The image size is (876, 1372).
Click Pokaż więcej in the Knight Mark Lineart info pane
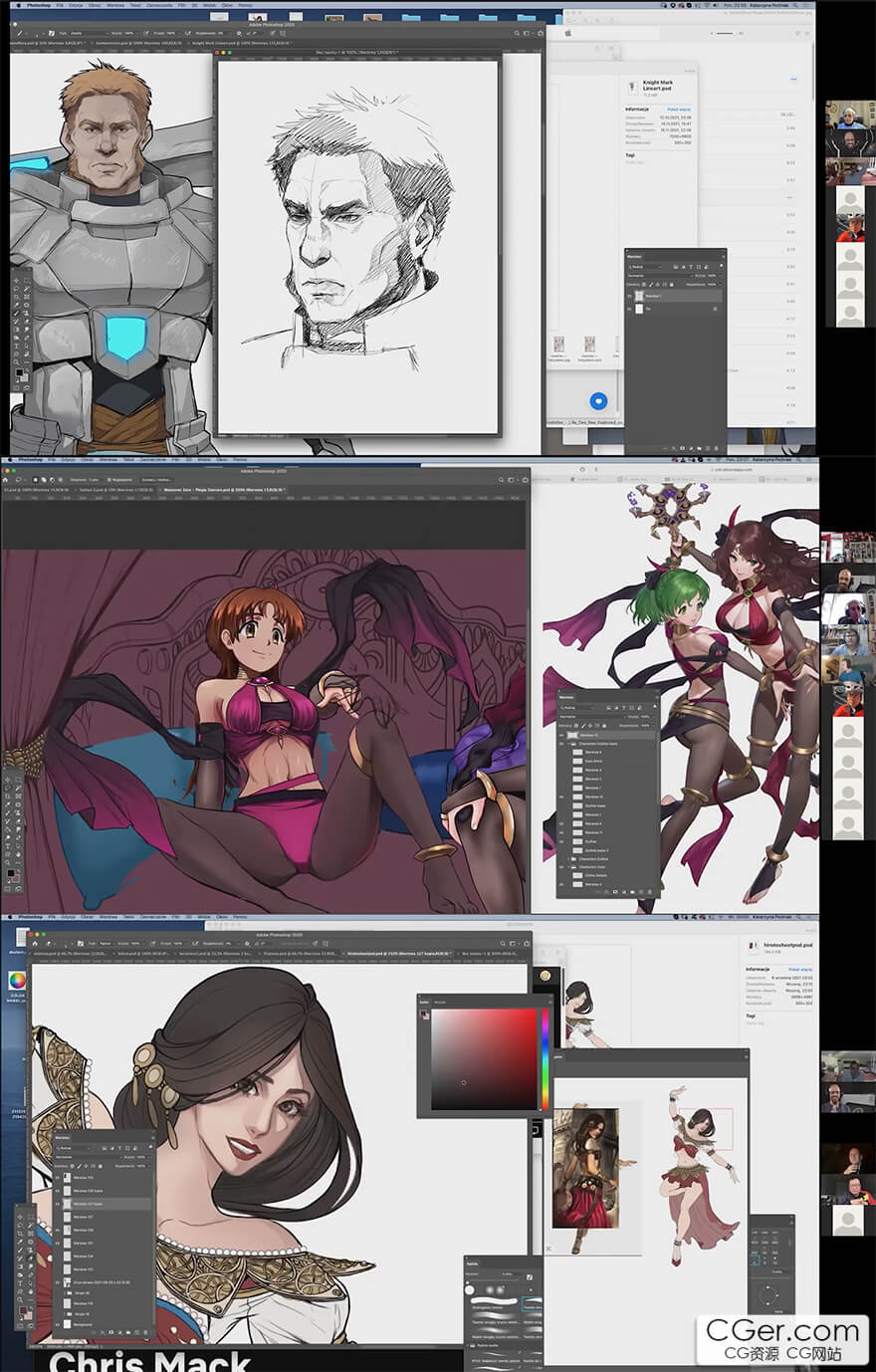(680, 110)
